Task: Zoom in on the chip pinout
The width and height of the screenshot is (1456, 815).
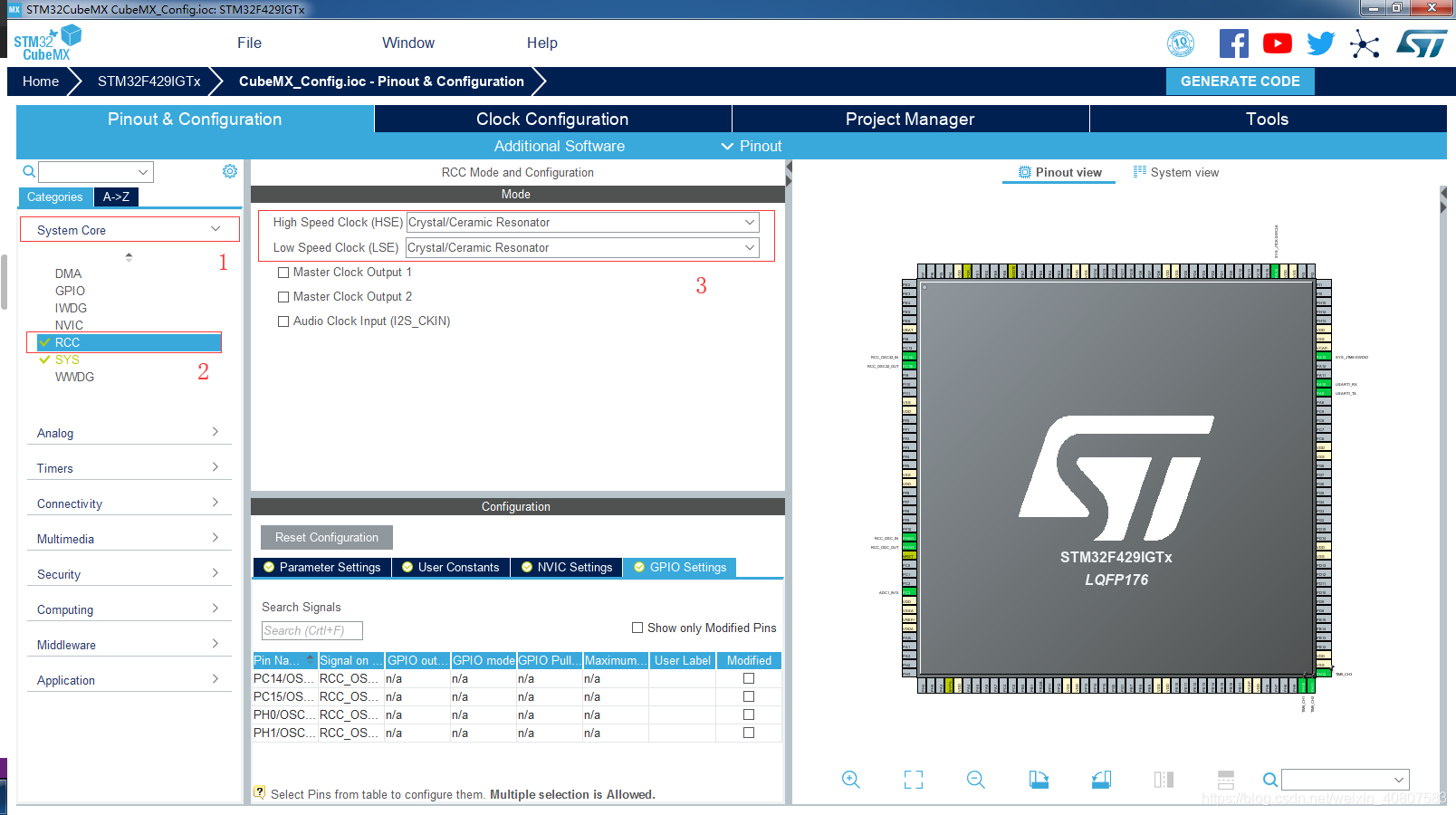Action: pos(851,780)
